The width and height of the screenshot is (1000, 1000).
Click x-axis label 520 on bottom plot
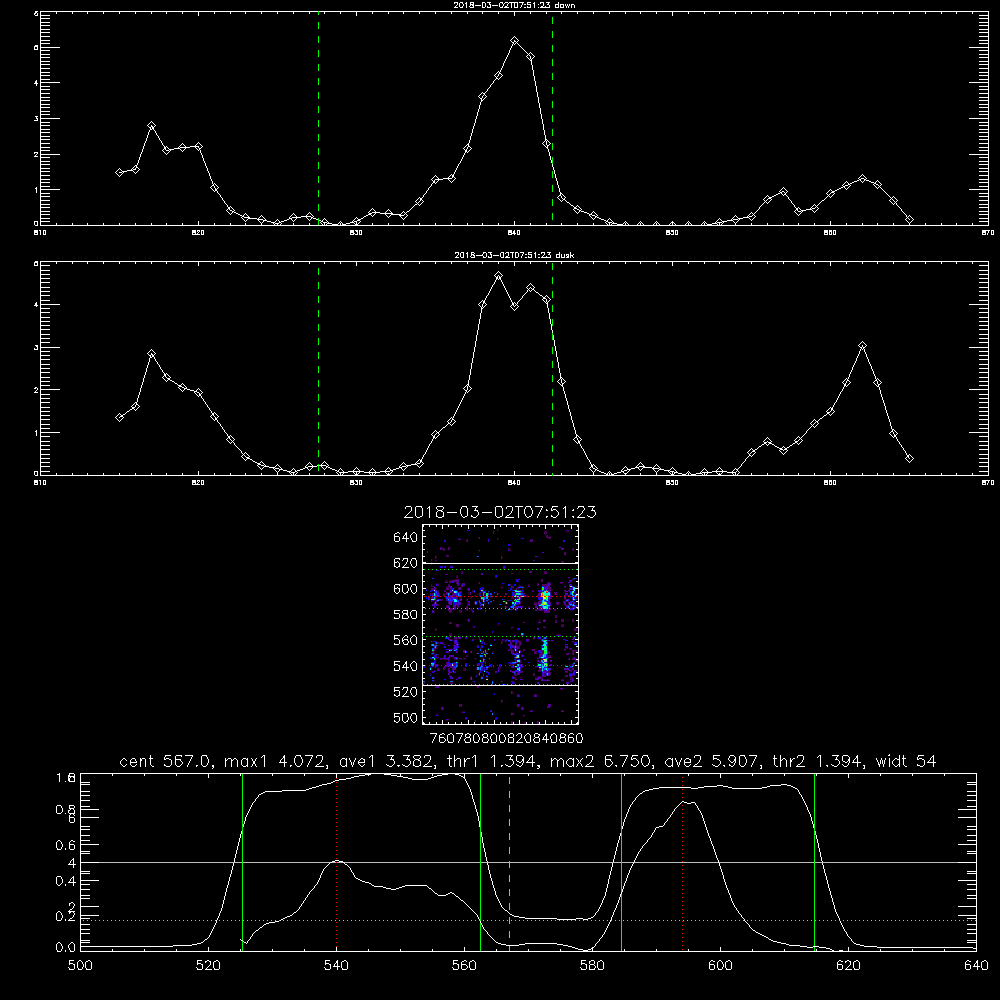point(209,966)
